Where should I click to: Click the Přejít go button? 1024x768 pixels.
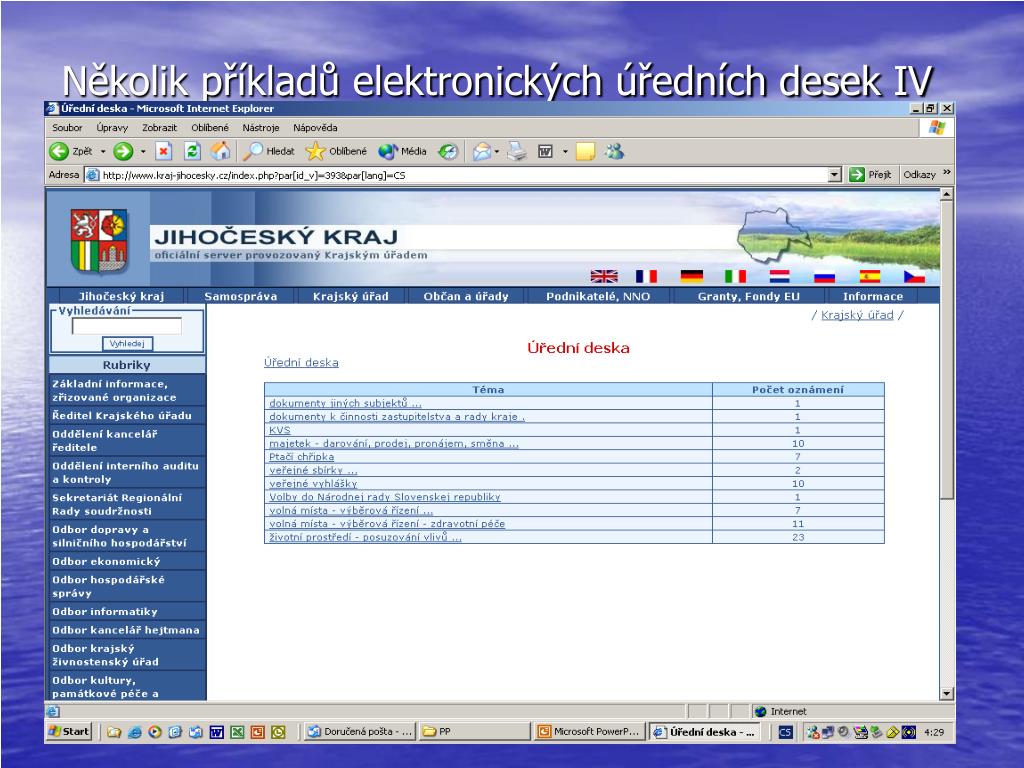tap(871, 174)
